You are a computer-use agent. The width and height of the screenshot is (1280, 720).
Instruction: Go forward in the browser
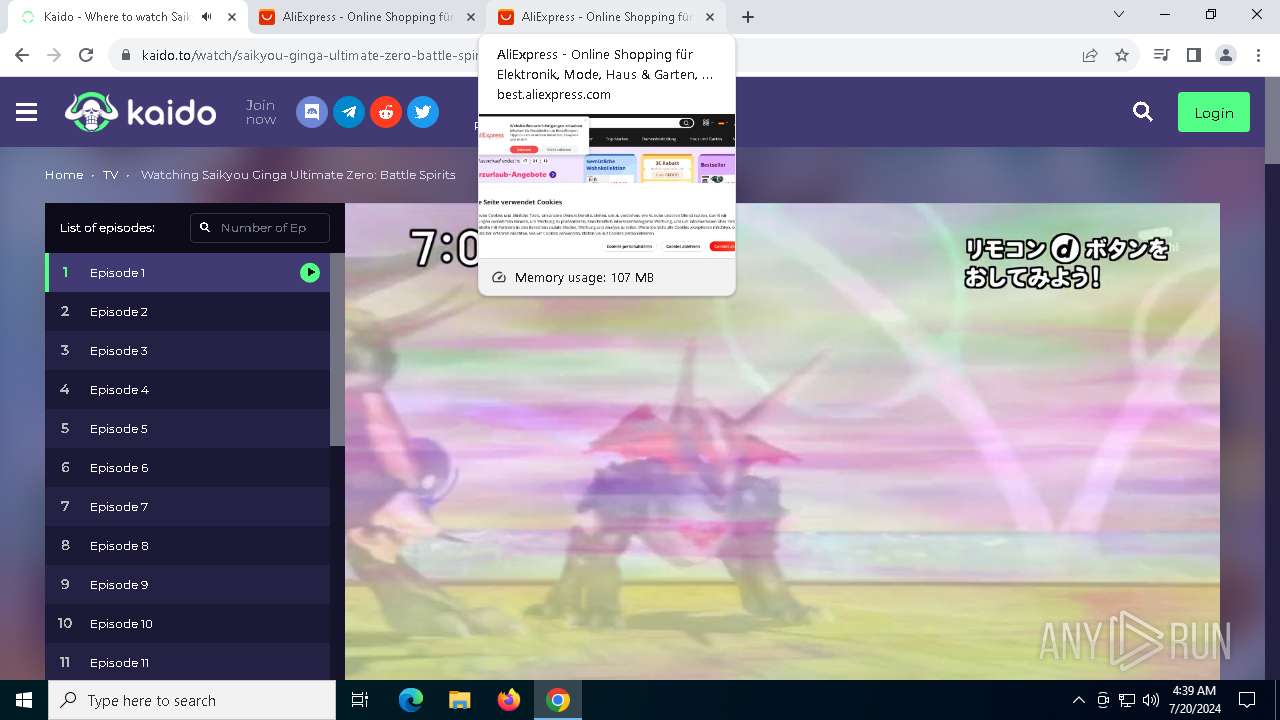(54, 55)
